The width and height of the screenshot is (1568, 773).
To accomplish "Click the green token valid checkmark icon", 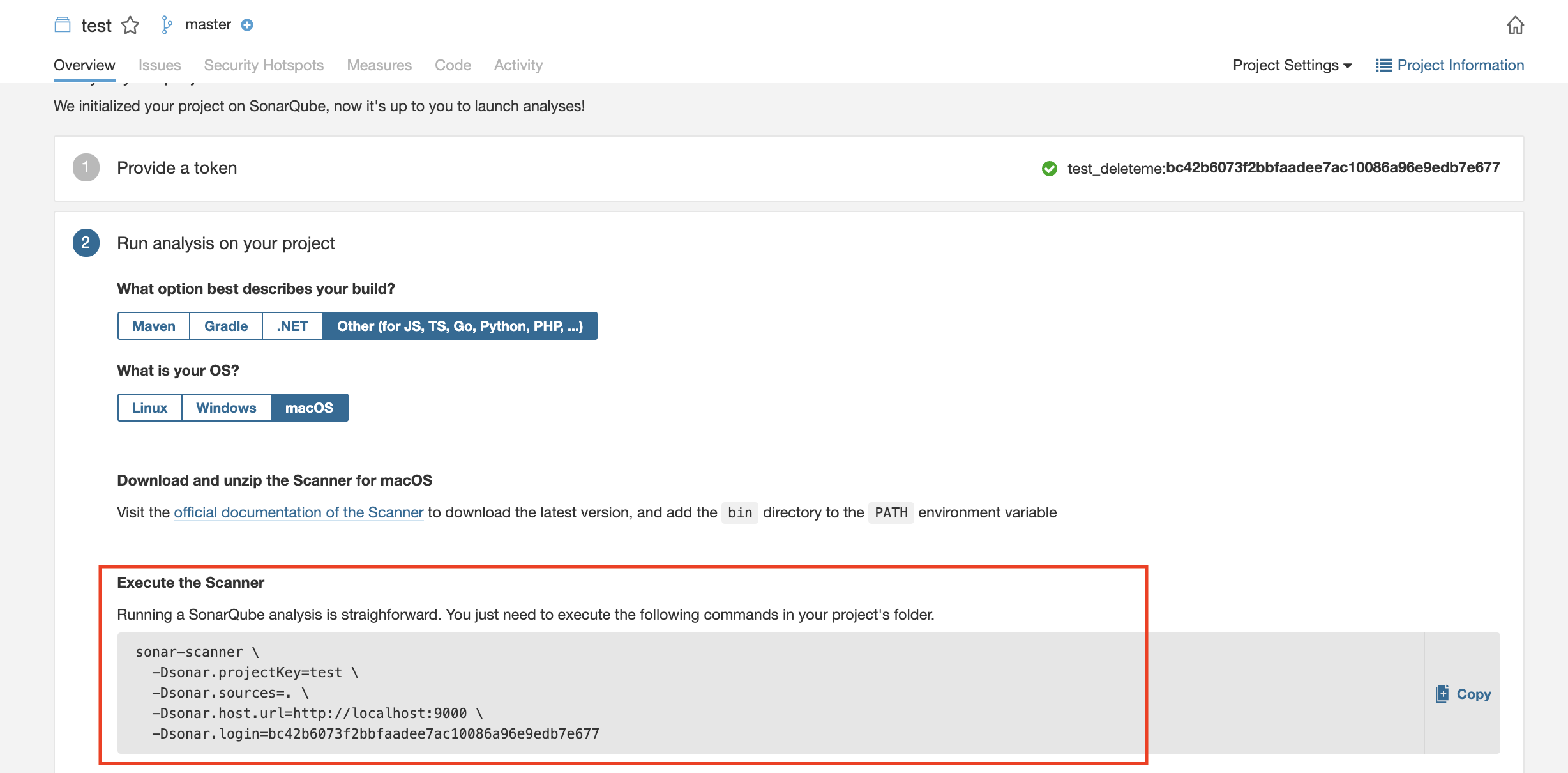I will 1049,169.
